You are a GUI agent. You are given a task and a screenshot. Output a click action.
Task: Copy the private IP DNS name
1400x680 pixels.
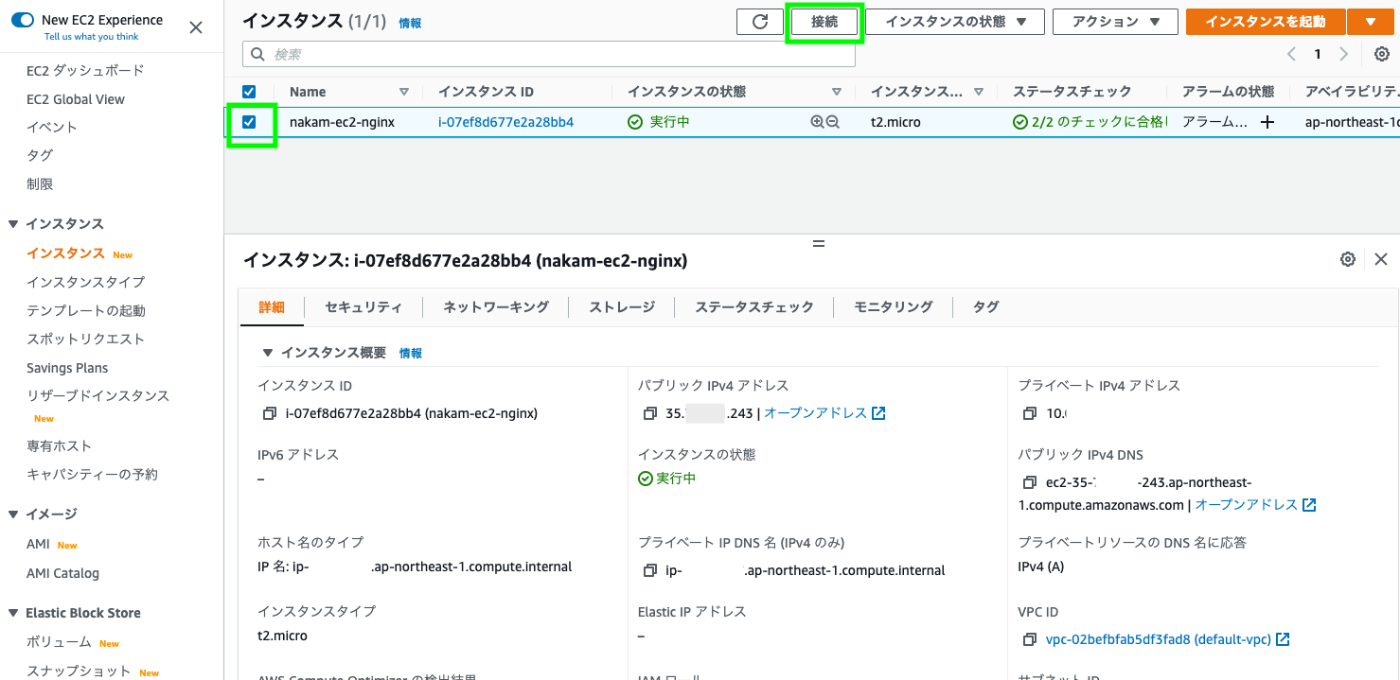pyautogui.click(x=649, y=571)
